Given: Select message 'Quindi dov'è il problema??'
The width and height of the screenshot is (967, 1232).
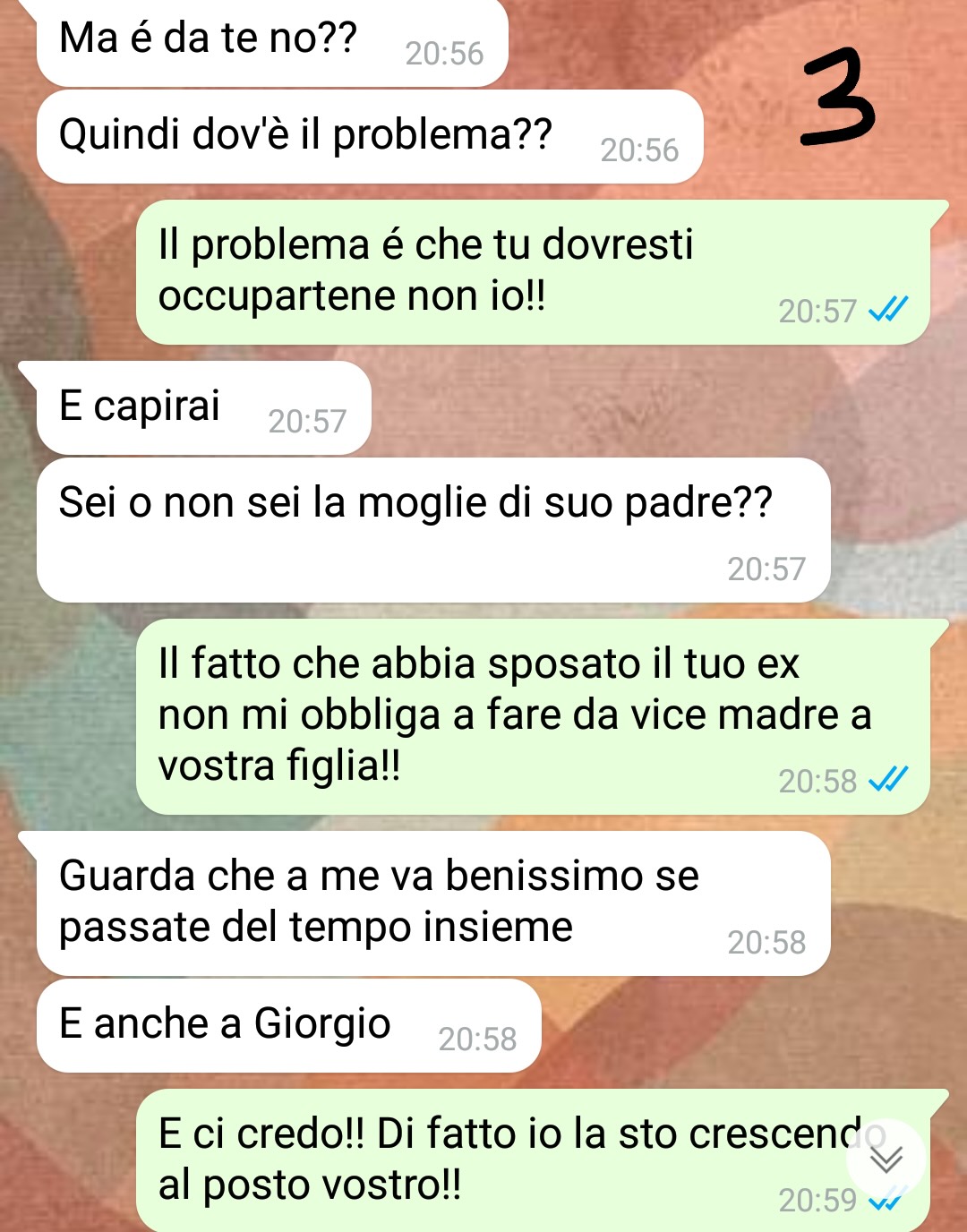Looking at the screenshot, I should tap(370, 137).
